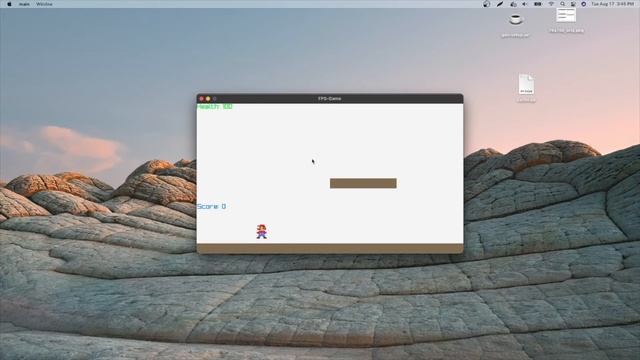
Task: Click the blue Score 0 text
Action: 211,207
